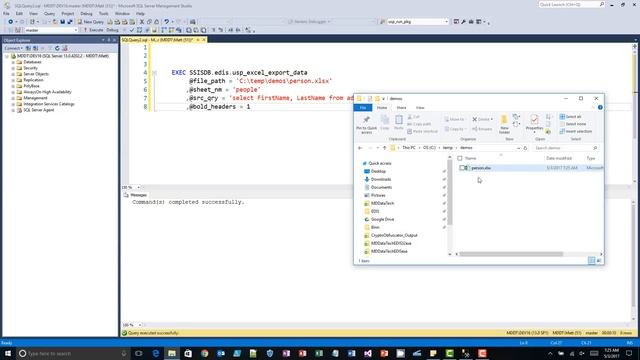Expand the Server Objects node
The height and width of the screenshot is (360, 640).
[13, 74]
